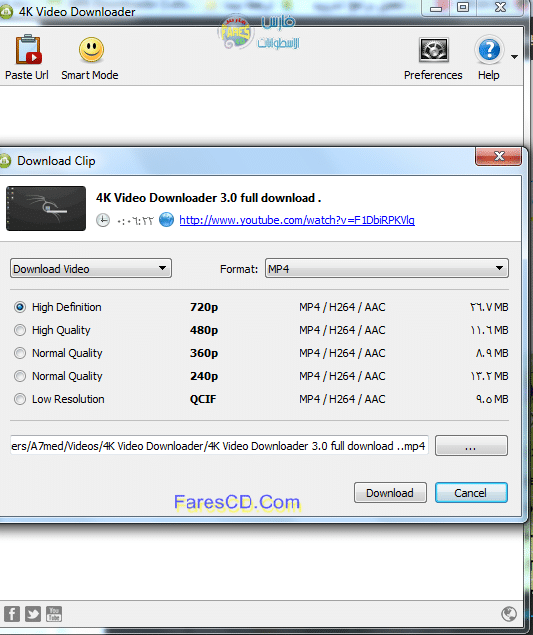Expand the arrow next to Help
Viewport: 533px width, 635px height.
(x=514, y=57)
